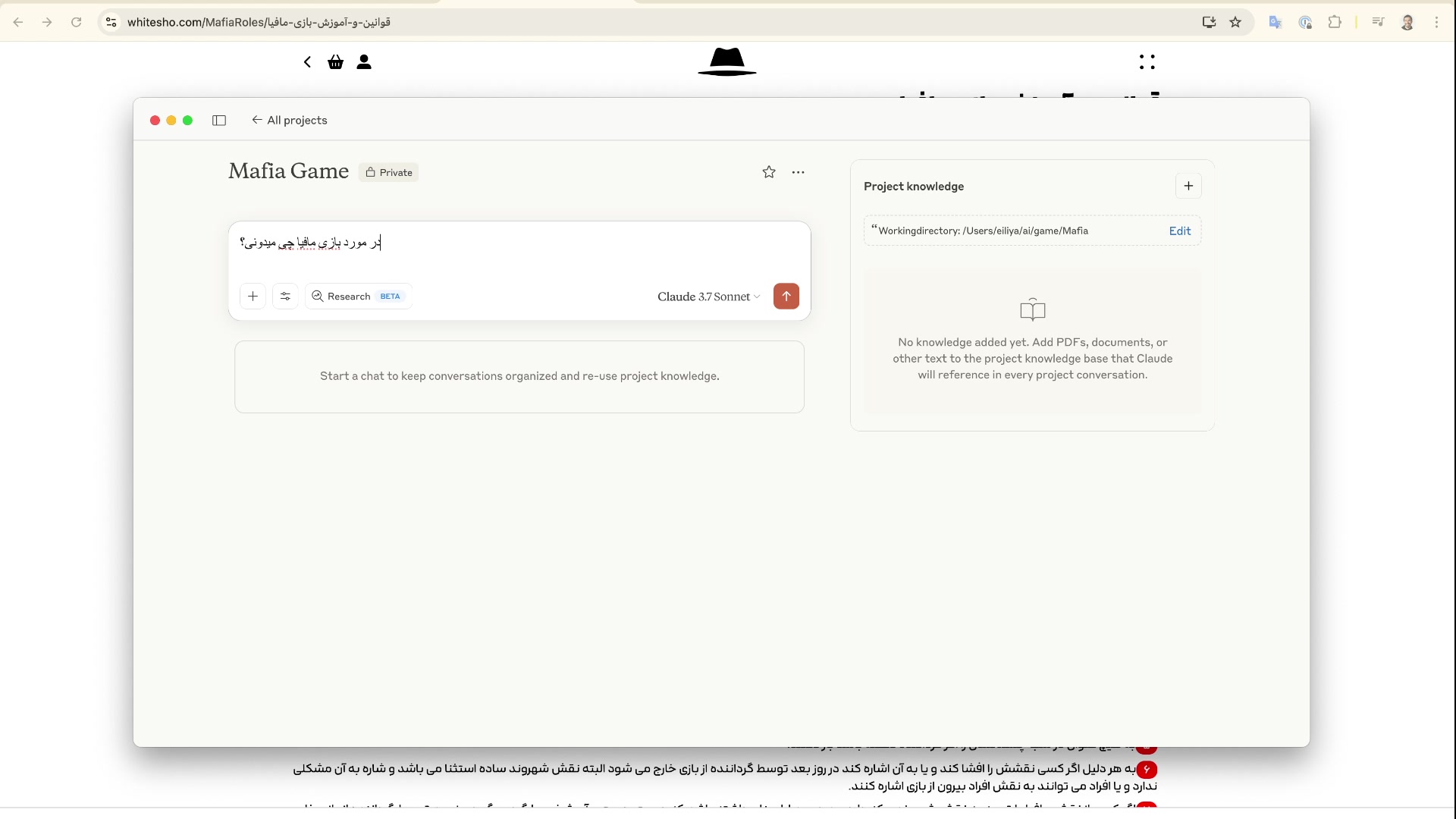1456x819 pixels.
Task: Open the project three-dots menu
Action: click(x=798, y=172)
